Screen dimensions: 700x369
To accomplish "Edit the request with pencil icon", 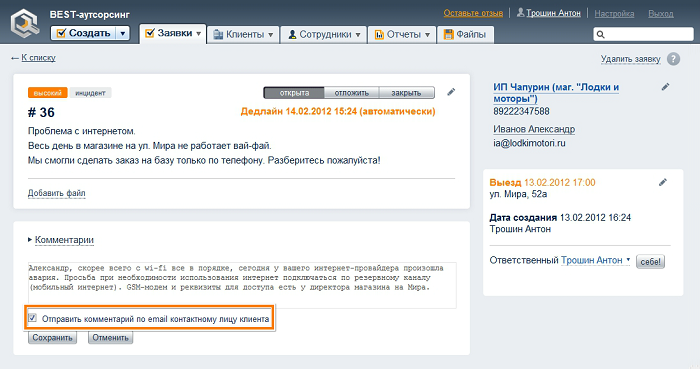I will [x=451, y=92].
